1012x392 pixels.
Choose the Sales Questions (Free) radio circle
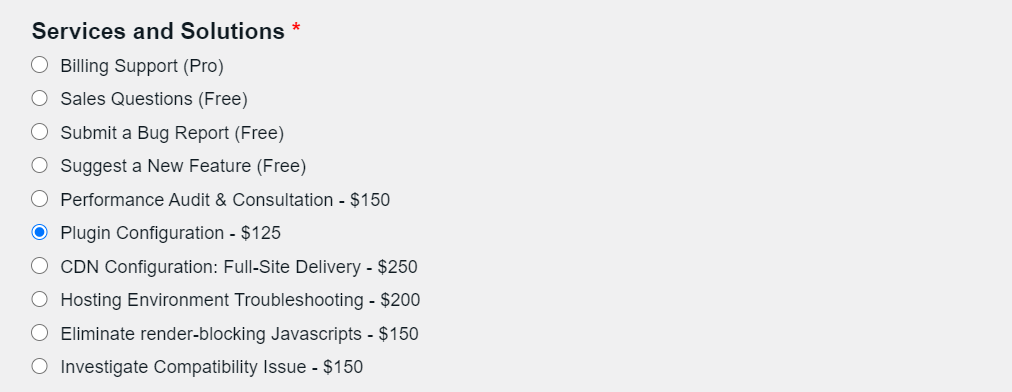tap(39, 98)
